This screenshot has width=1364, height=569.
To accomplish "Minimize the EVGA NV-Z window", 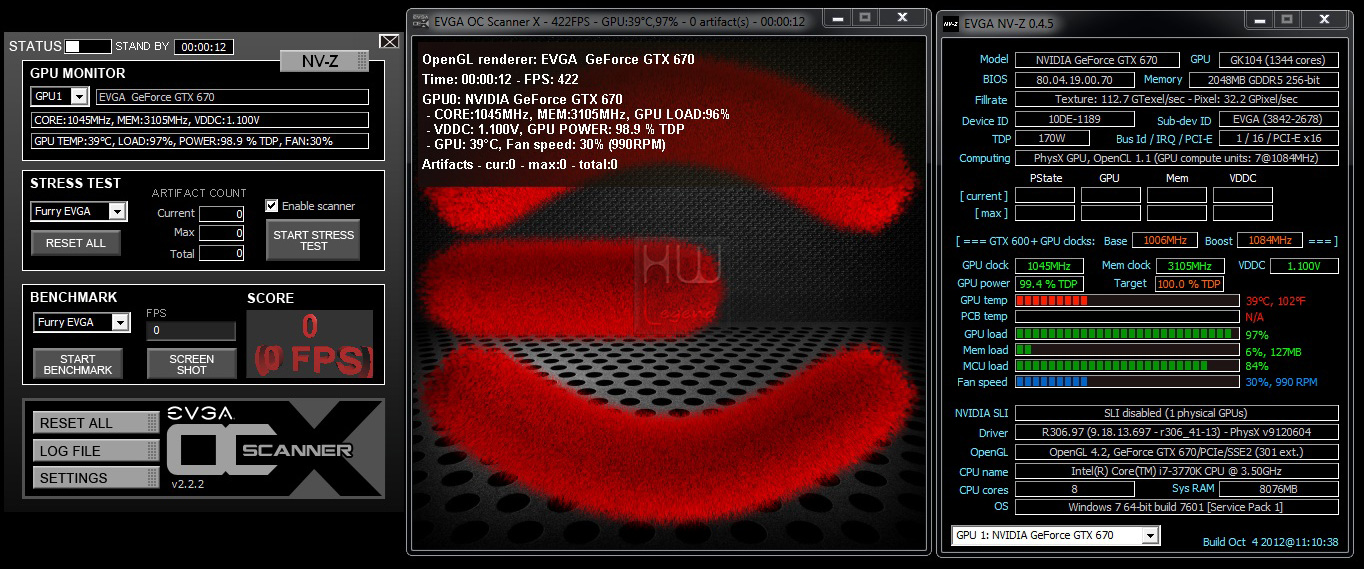I will [1259, 20].
